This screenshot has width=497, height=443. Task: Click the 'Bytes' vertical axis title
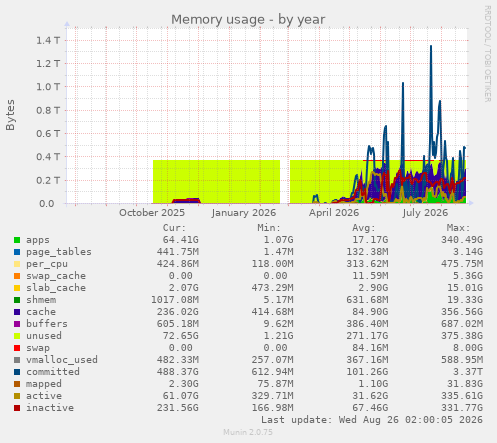tap(10, 115)
